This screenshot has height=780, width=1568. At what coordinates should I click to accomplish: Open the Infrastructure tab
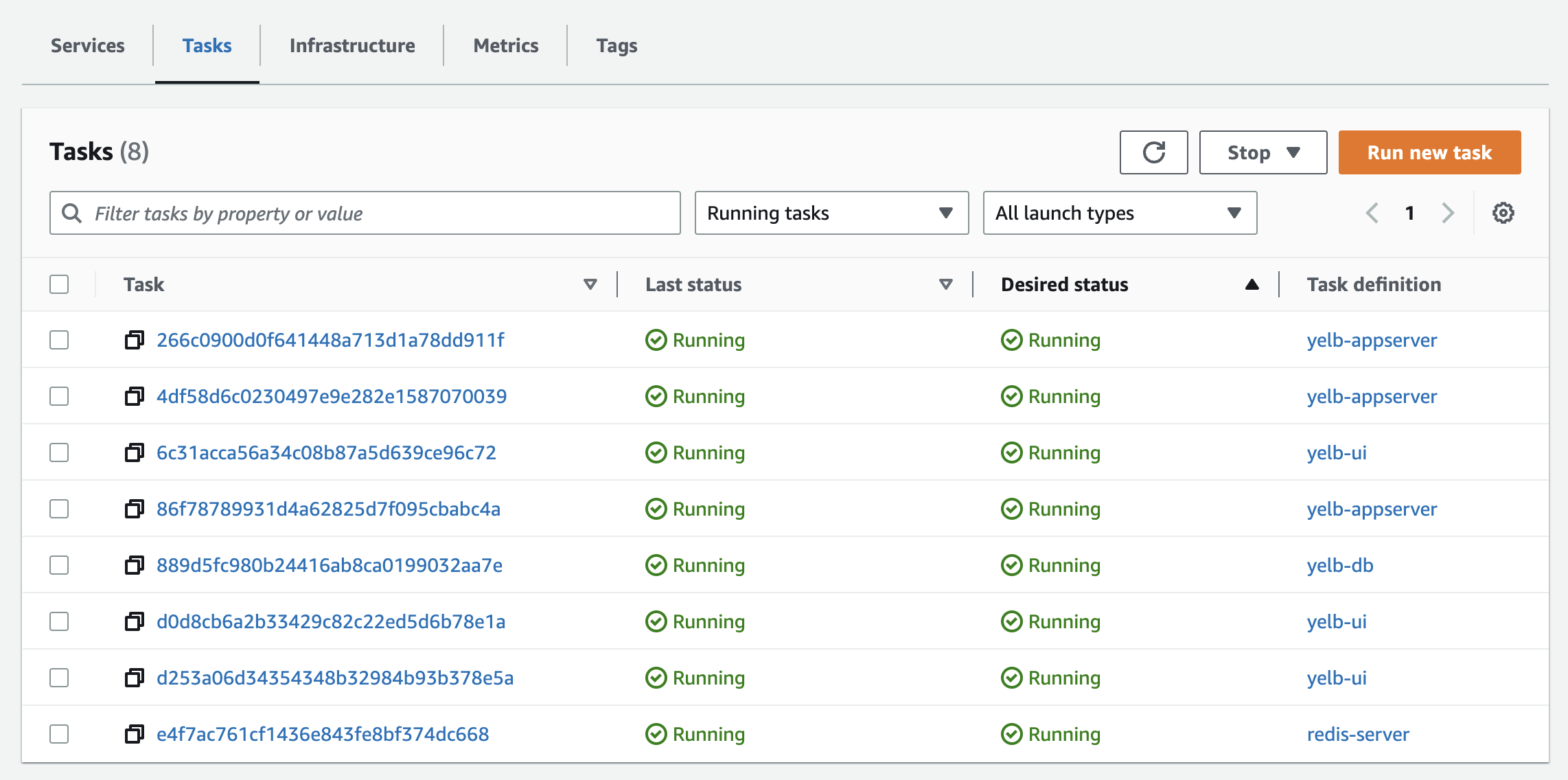pyautogui.click(x=352, y=45)
